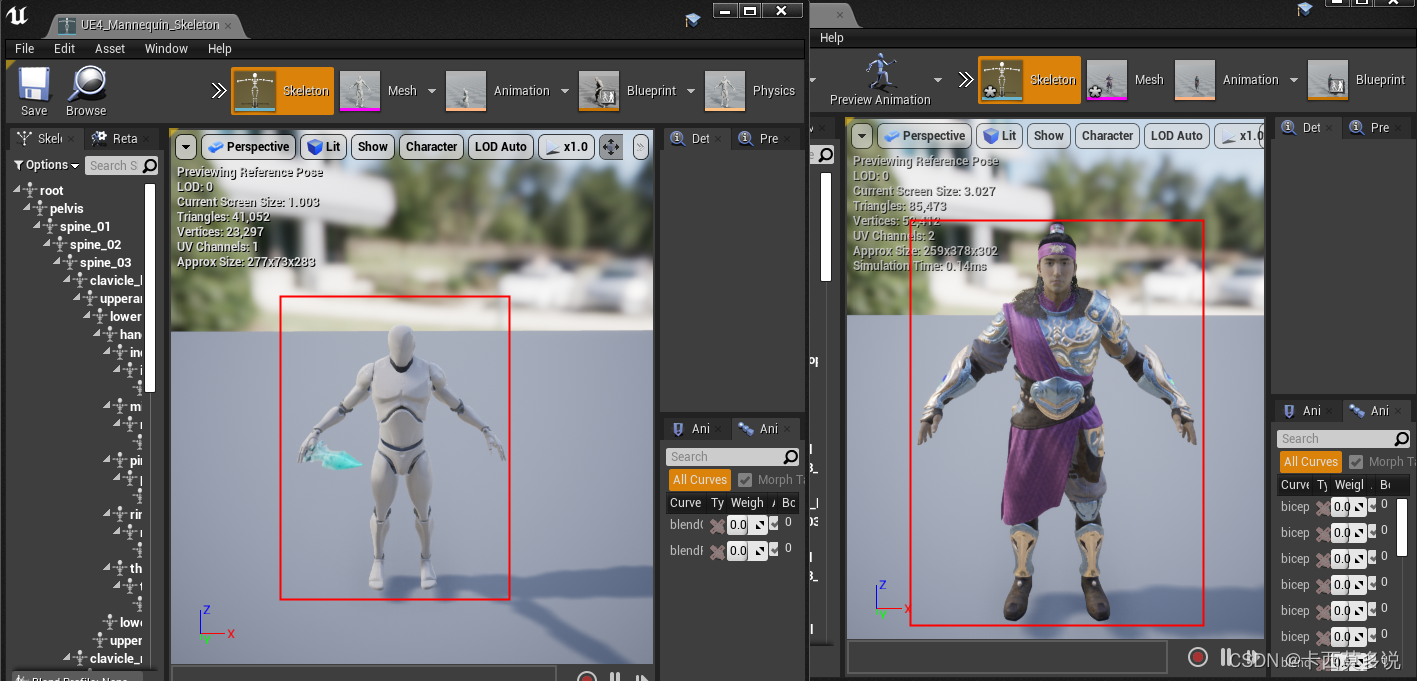Viewport: 1417px width, 681px height.
Task: Click the translate gizmo icon in left viewport toolbar
Action: coord(610,147)
